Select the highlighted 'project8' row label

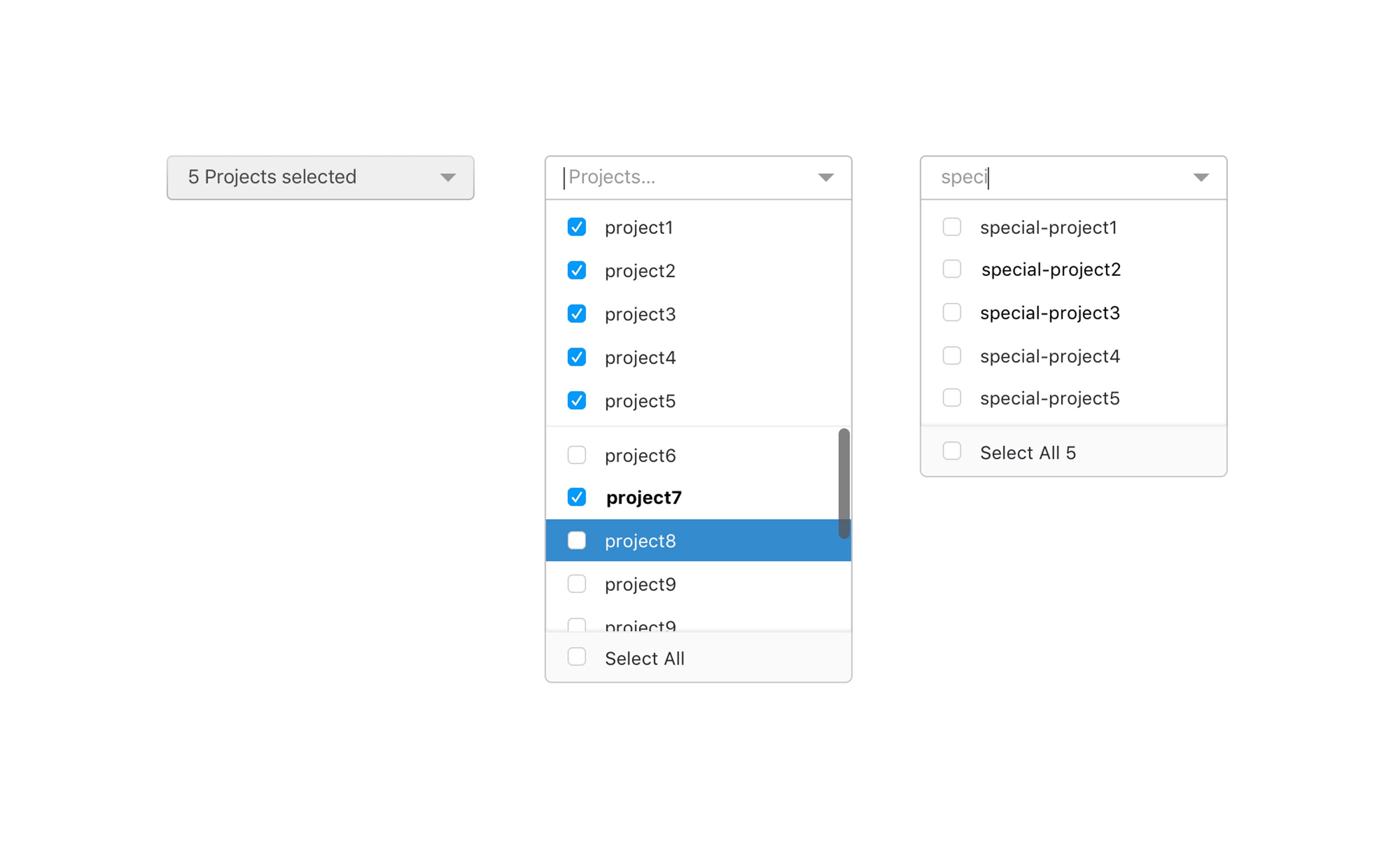(640, 541)
